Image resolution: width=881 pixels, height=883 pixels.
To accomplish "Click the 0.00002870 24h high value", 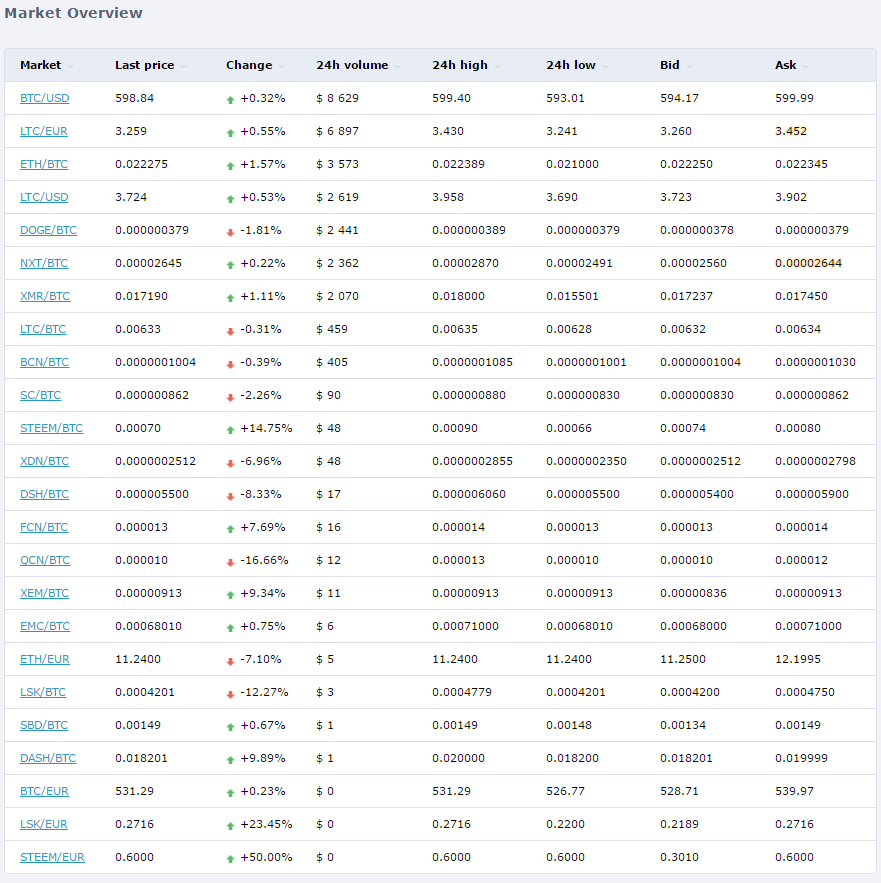I will point(465,264).
